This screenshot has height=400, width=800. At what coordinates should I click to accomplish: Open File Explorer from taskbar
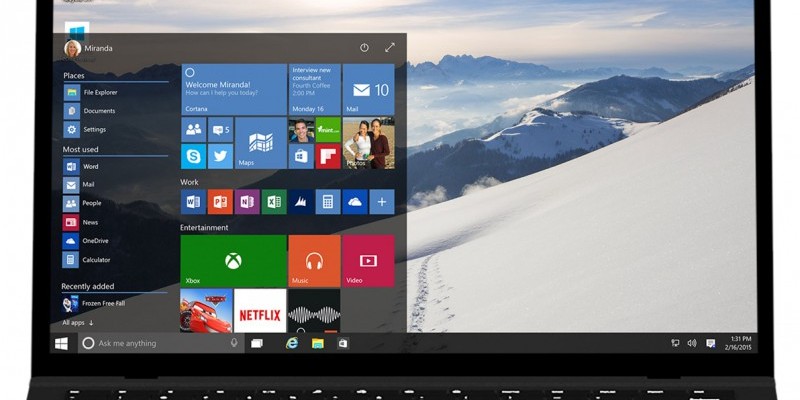pyautogui.click(x=318, y=343)
